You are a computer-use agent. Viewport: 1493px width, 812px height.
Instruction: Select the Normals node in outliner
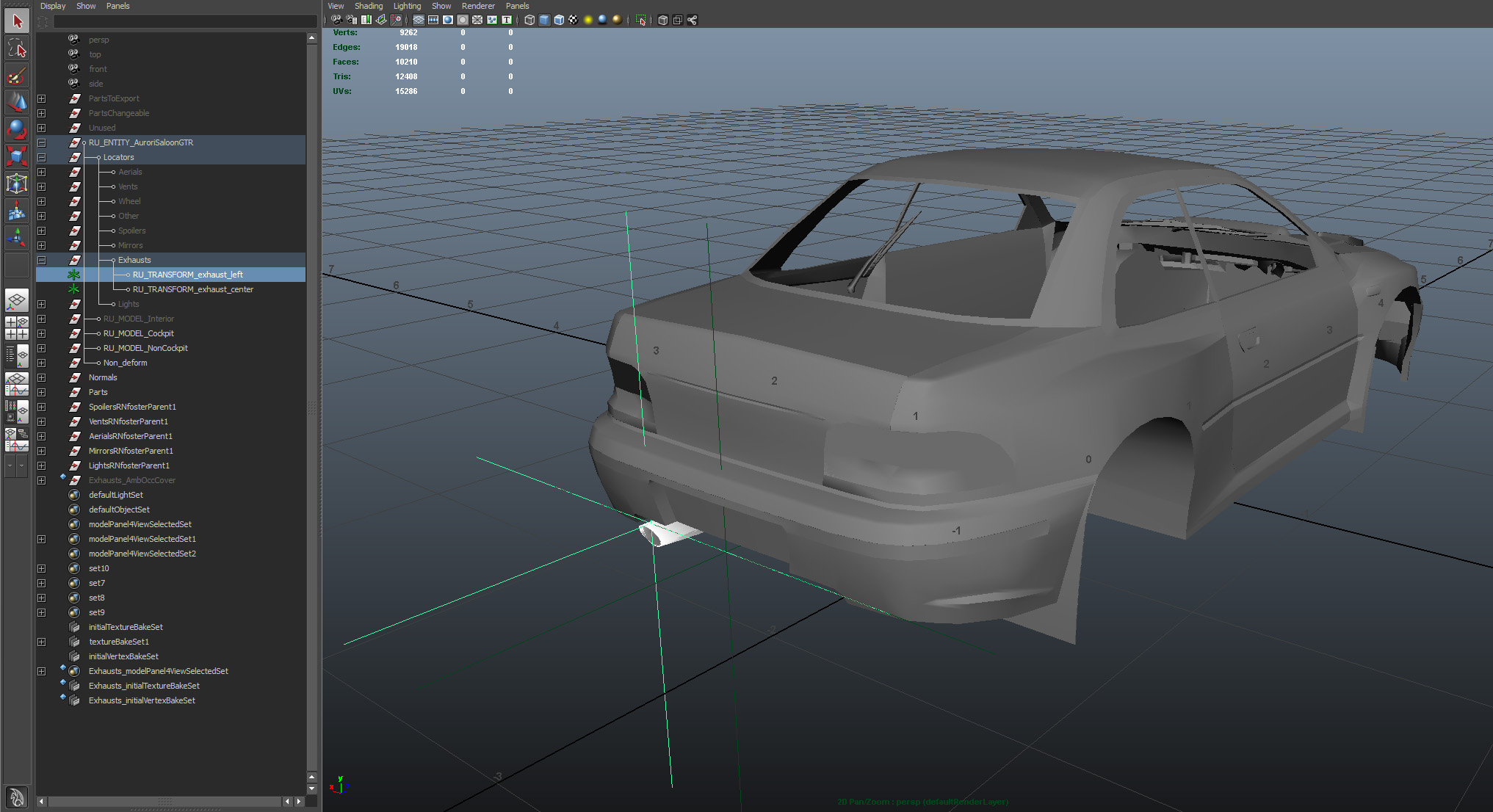pos(103,377)
